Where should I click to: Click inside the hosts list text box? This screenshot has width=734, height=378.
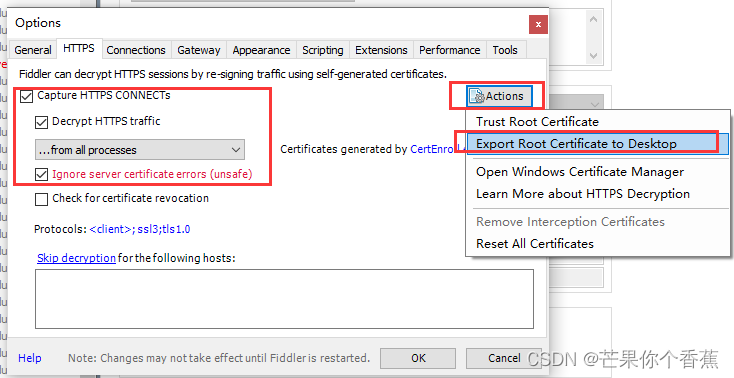(284, 299)
